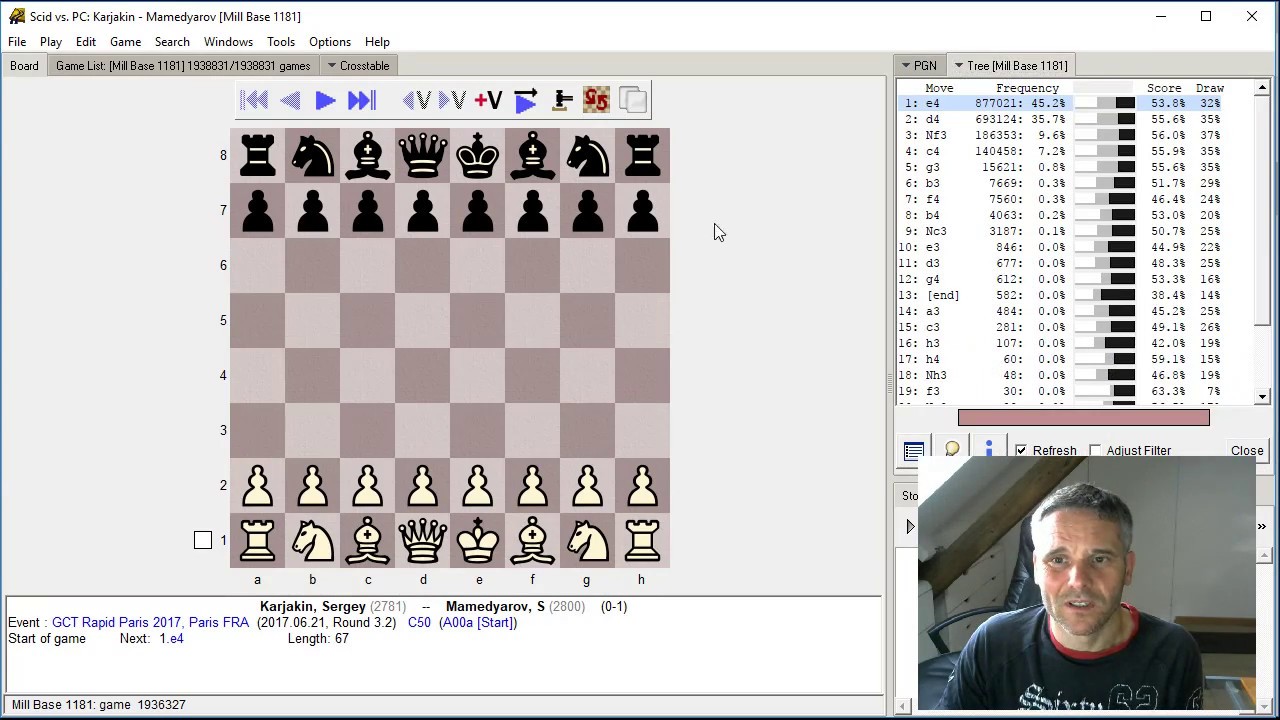Select the black queen on d8
Screen dimensions: 1280x720
[423, 156]
